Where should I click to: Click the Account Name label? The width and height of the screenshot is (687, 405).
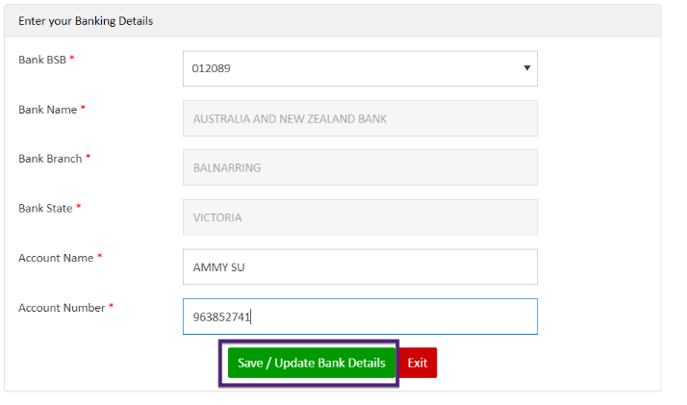(x=56, y=258)
